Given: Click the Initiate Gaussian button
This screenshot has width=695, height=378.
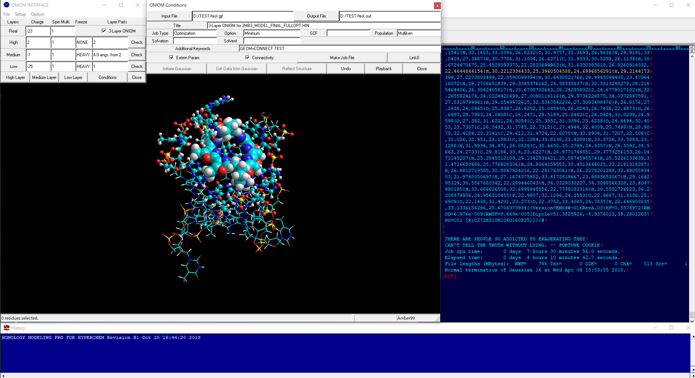Looking at the screenshot, I should pyautogui.click(x=177, y=69).
